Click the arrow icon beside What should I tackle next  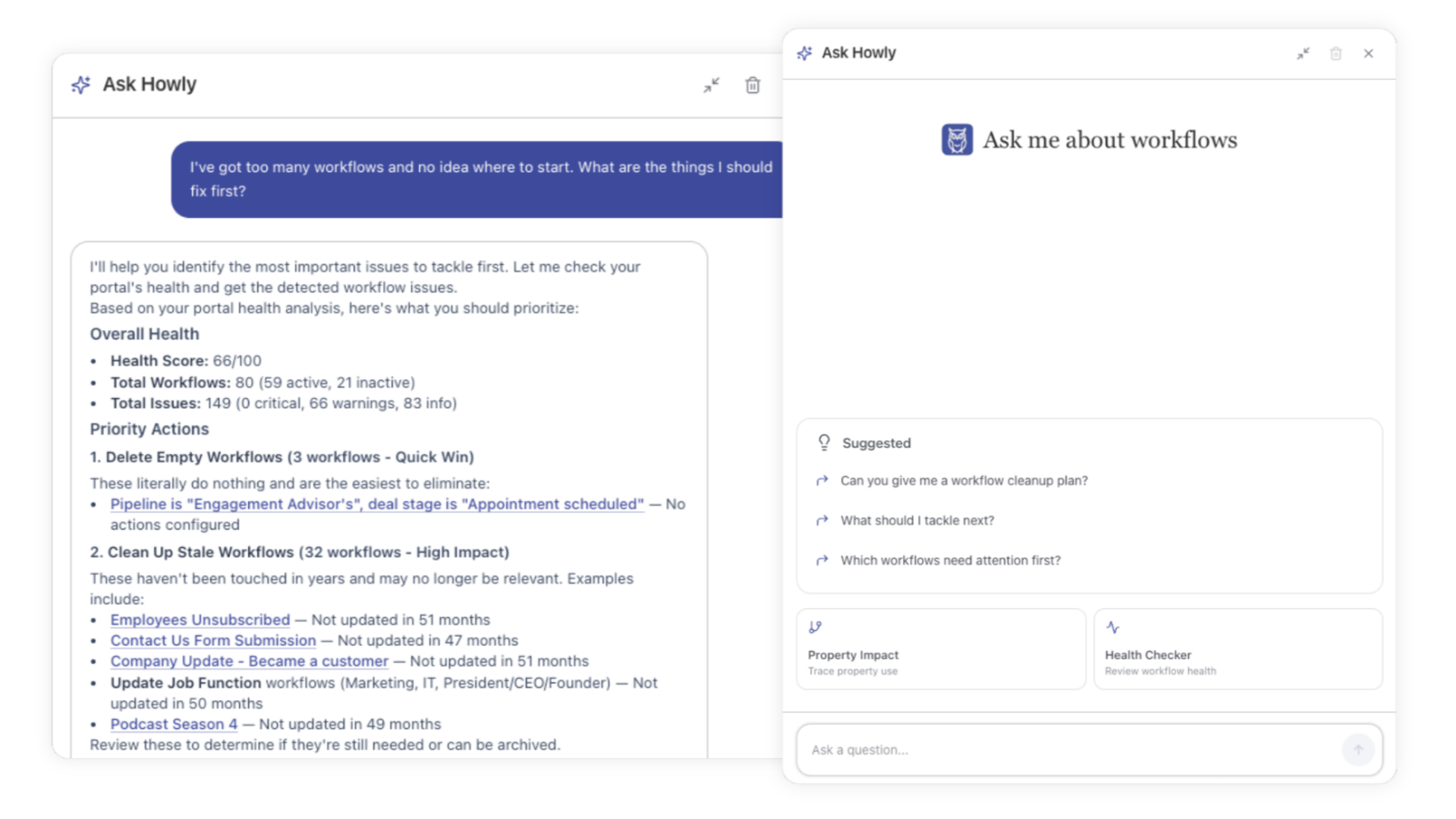[822, 520]
